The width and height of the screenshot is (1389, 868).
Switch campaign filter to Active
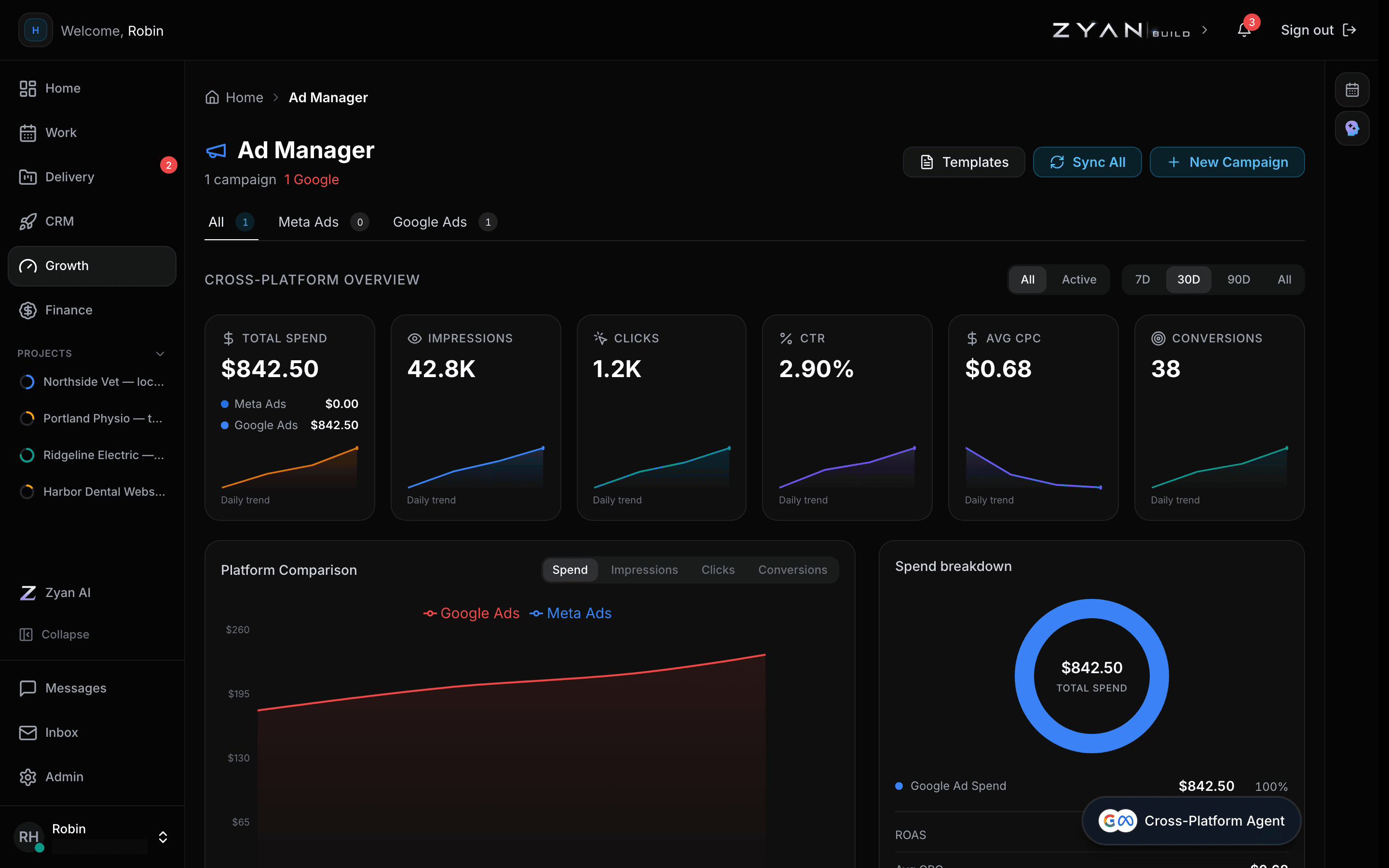click(x=1078, y=280)
